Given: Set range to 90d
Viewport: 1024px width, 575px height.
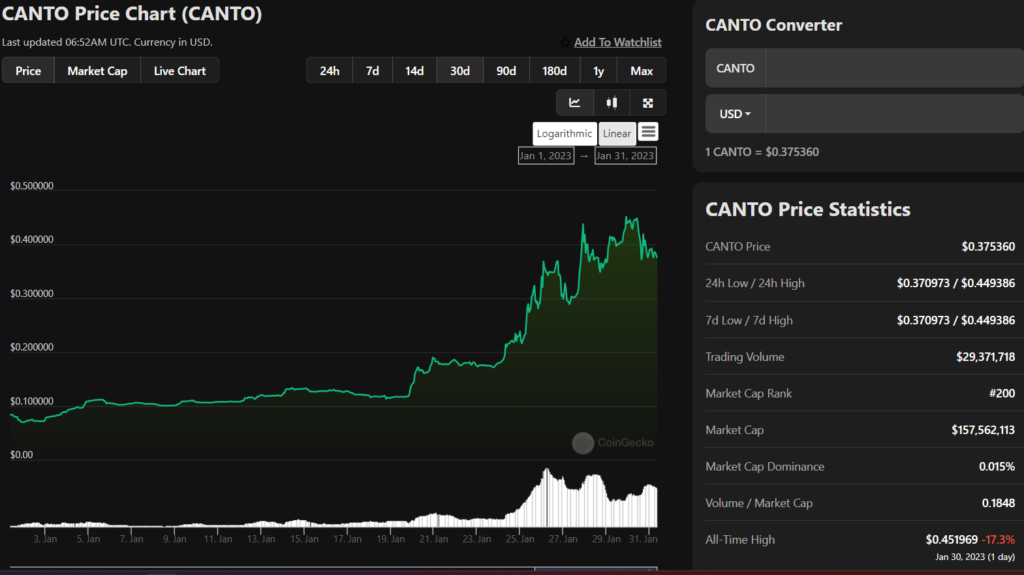Looking at the screenshot, I should click(x=506, y=71).
